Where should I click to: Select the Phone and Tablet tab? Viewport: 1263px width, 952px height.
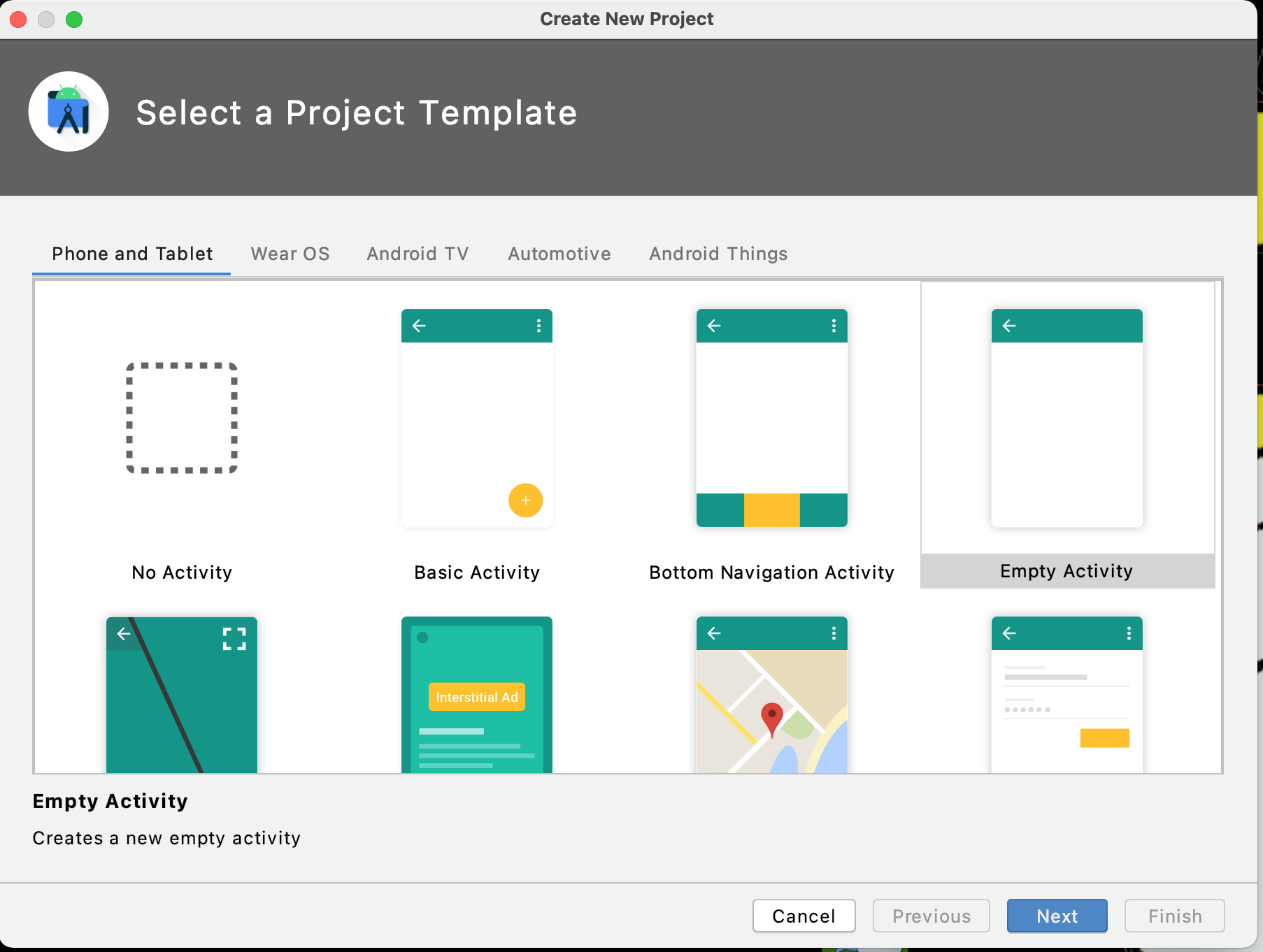[x=132, y=254]
